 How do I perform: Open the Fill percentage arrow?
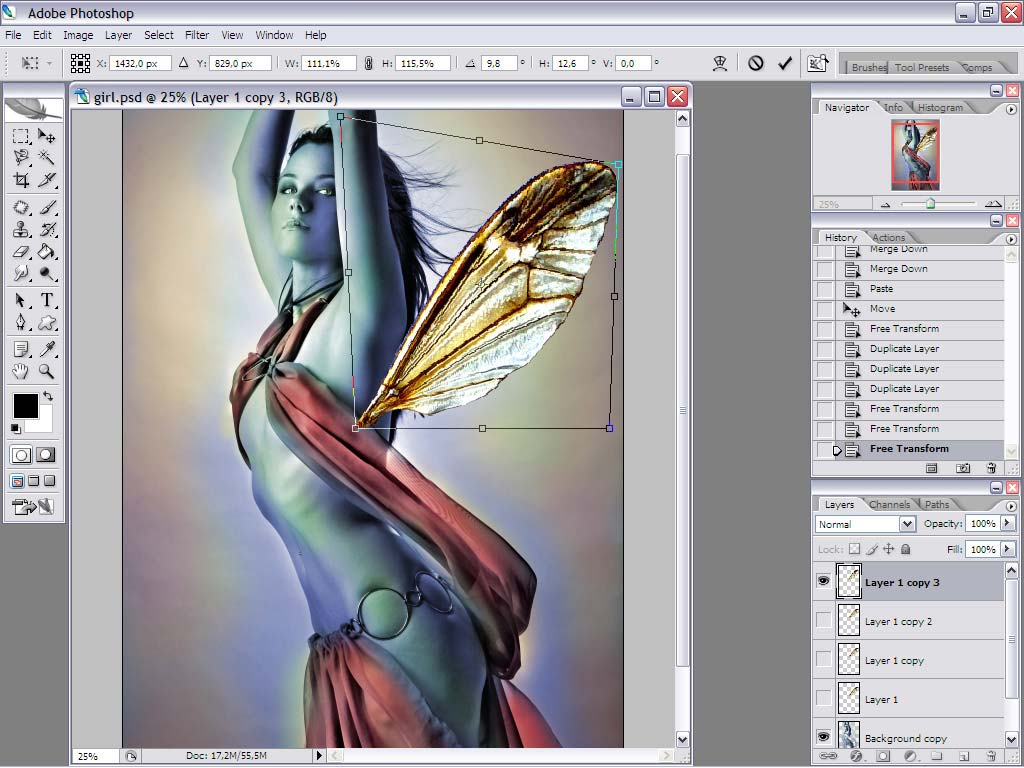tap(1008, 549)
